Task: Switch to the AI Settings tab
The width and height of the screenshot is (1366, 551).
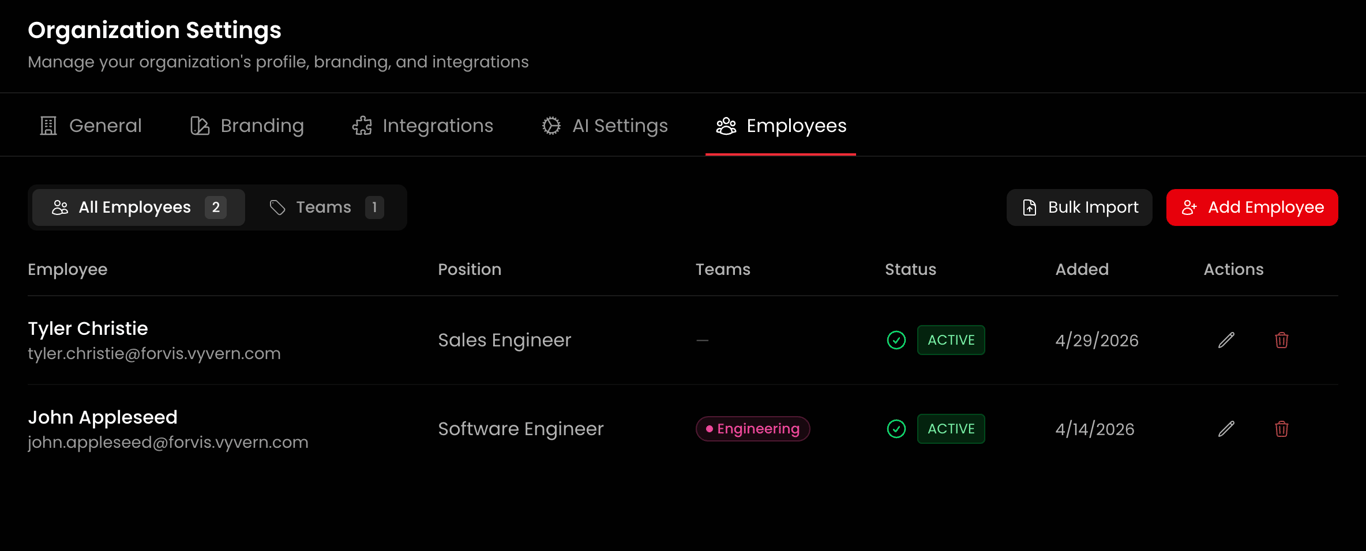Action: tap(605, 126)
